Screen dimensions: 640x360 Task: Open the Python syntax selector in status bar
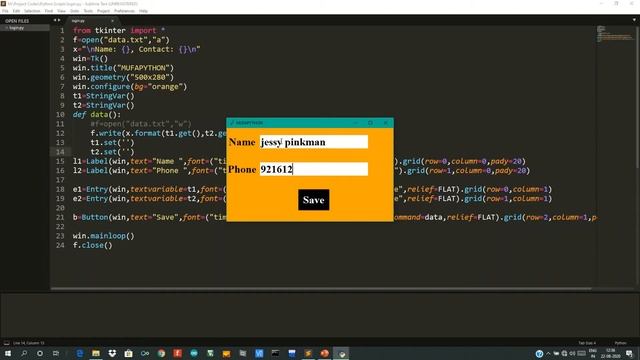tap(620, 343)
